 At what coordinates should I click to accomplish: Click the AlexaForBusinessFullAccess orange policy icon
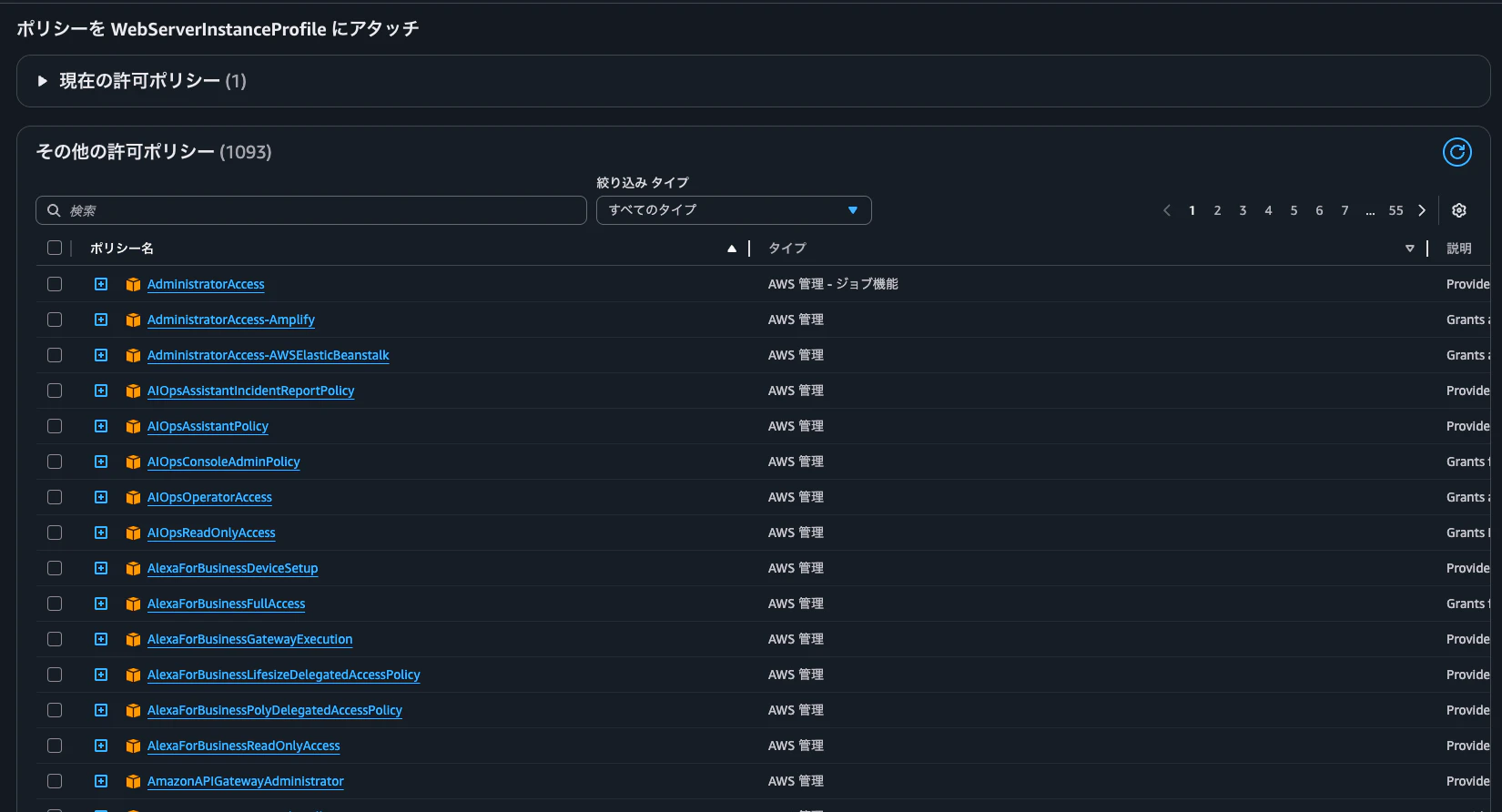133,604
